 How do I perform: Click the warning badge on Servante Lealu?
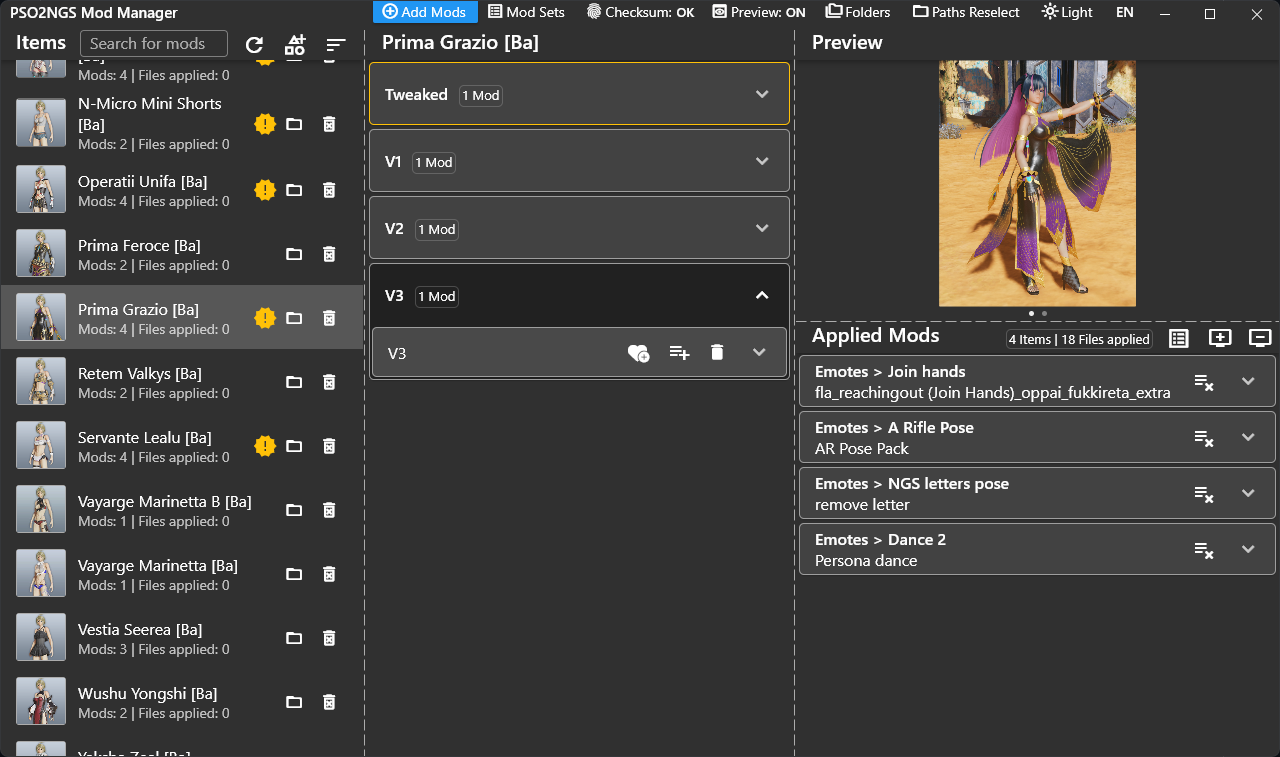point(264,446)
